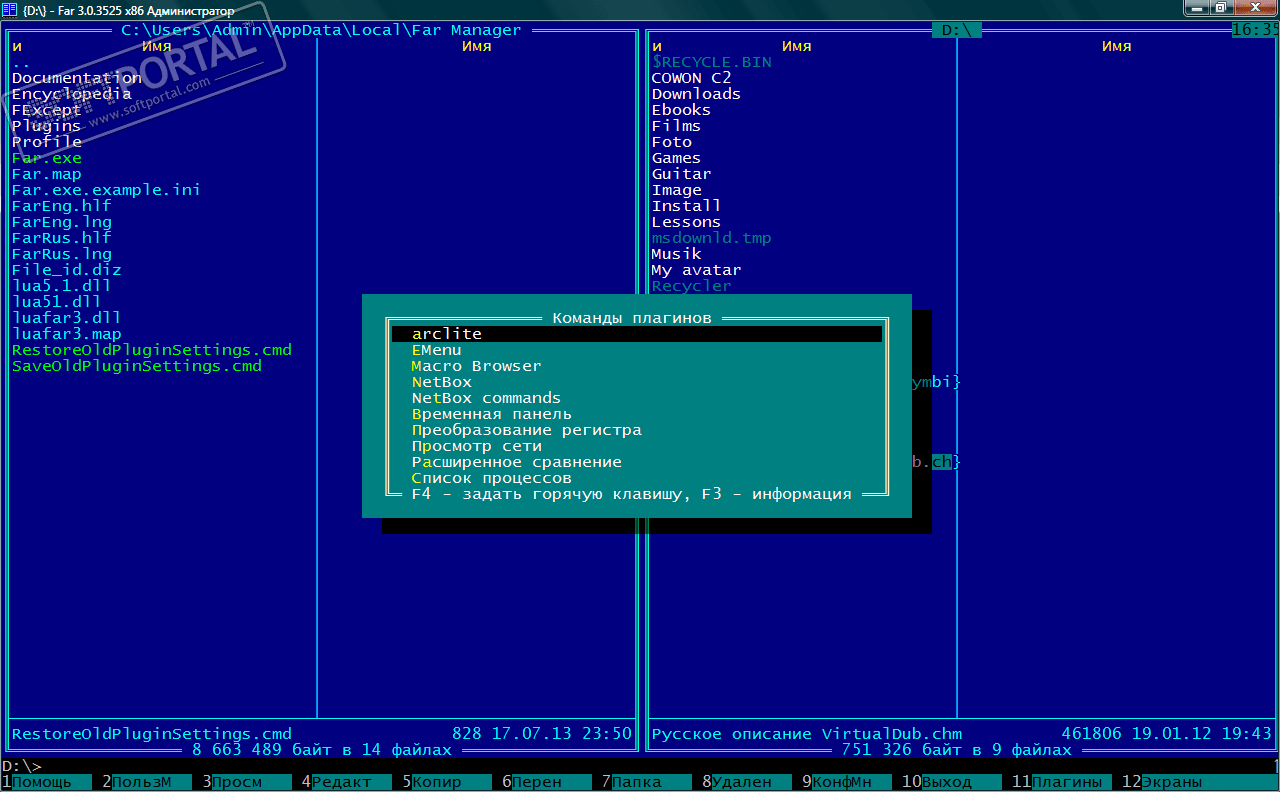The width and height of the screenshot is (1280, 792).
Task: Click the 8 663 489 байт summary line
Action: tap(322, 750)
